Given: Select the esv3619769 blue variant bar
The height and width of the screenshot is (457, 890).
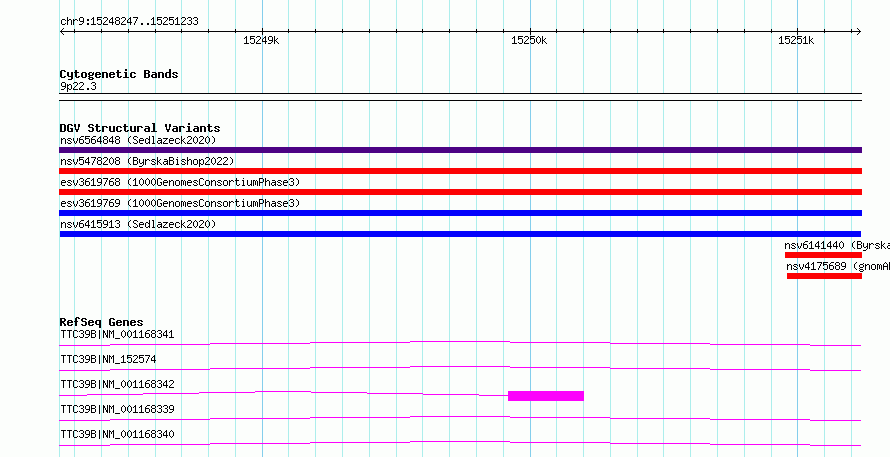Looking at the screenshot, I should [460, 213].
